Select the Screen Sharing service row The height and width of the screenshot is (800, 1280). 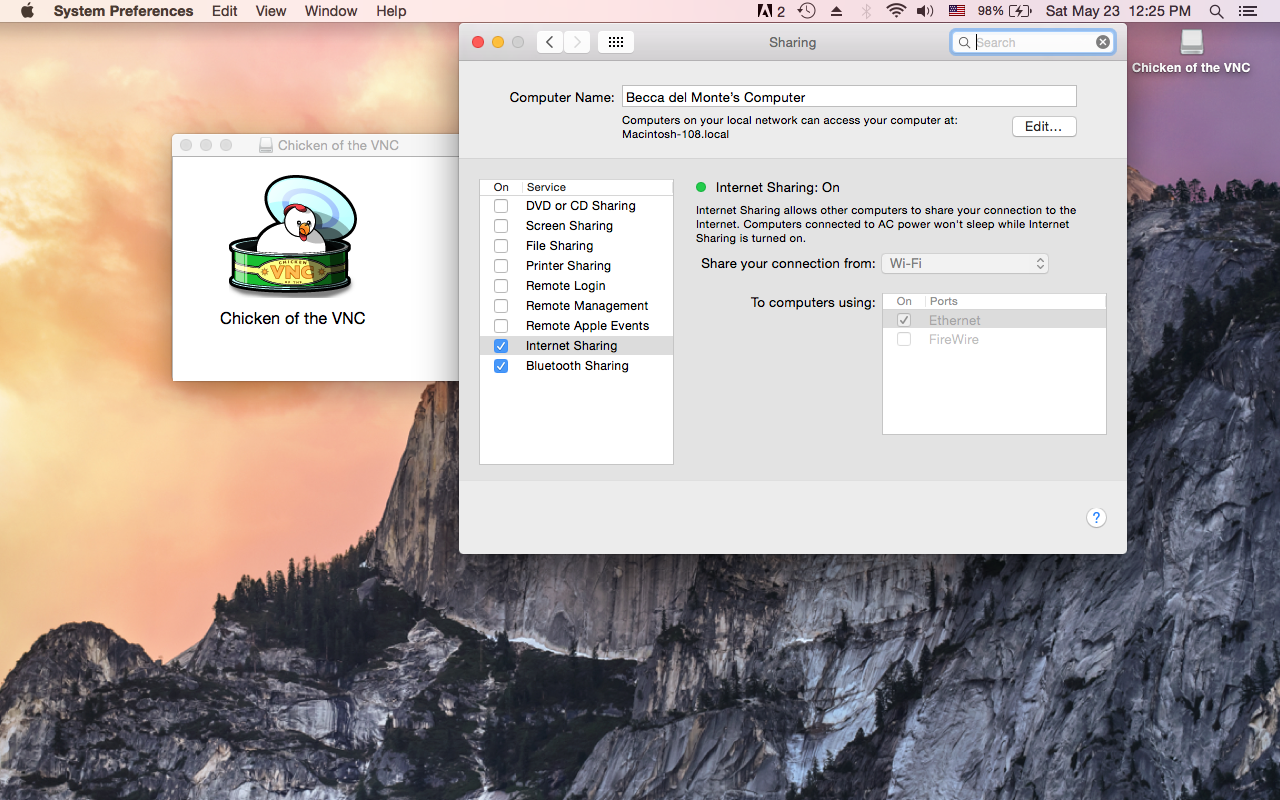576,226
